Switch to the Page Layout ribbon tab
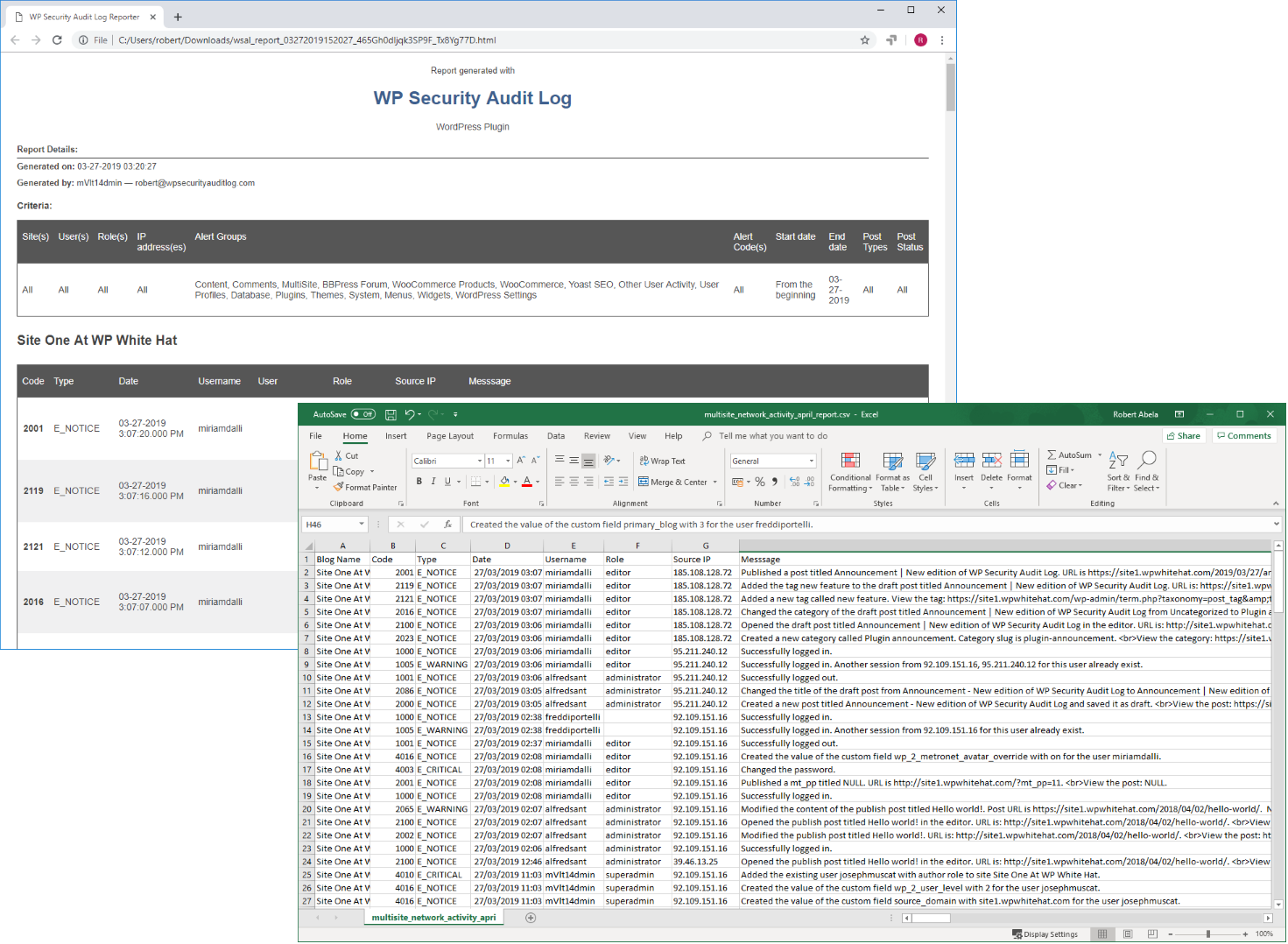This screenshot has height=944, width=1288. tap(450, 436)
